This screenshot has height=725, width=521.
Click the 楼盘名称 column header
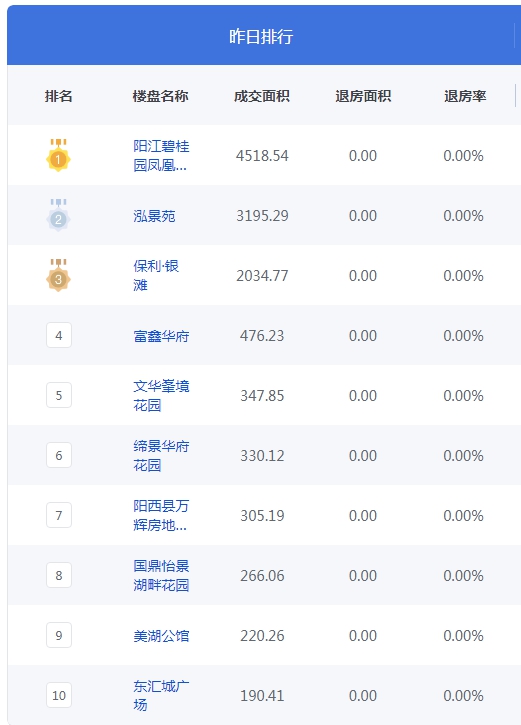(x=160, y=96)
